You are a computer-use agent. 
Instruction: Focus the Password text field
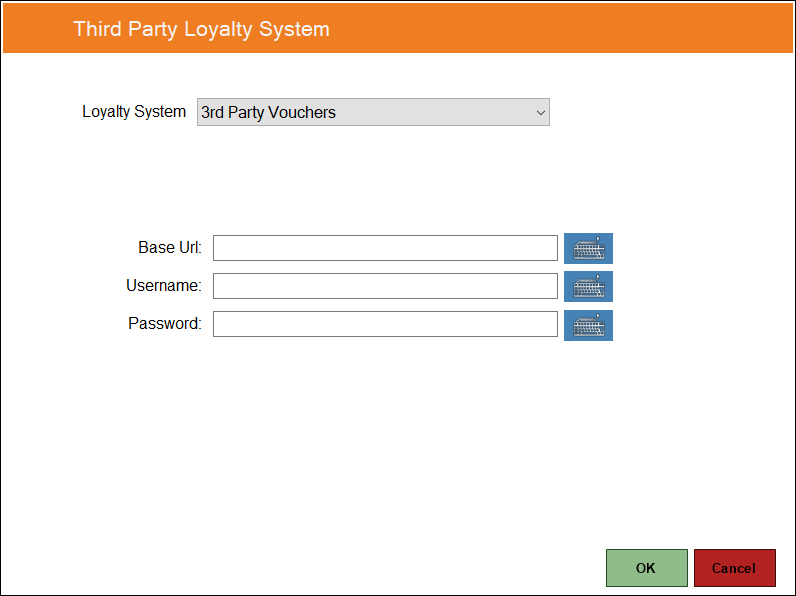pyautogui.click(x=385, y=324)
